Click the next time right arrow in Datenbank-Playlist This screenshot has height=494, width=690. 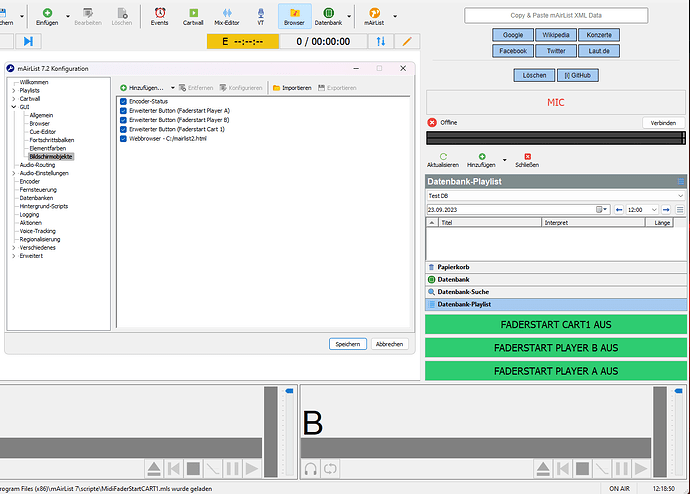click(x=666, y=210)
